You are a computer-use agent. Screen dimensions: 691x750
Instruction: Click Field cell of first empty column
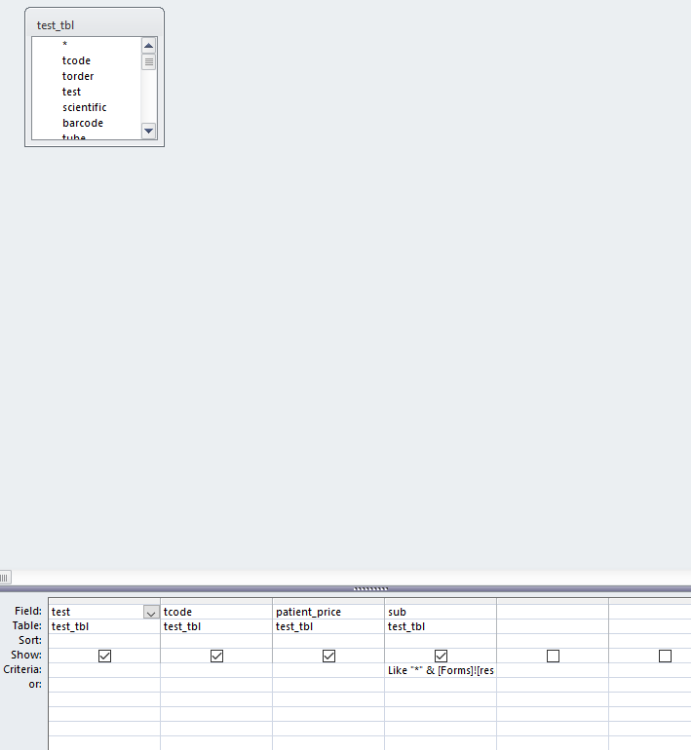pyautogui.click(x=553, y=612)
